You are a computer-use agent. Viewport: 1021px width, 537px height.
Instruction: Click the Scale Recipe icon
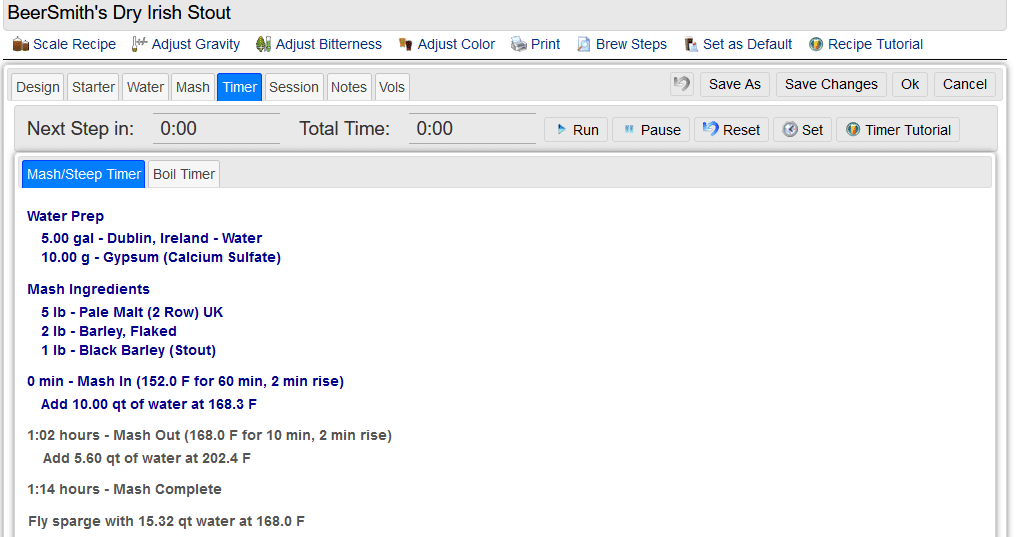21,44
